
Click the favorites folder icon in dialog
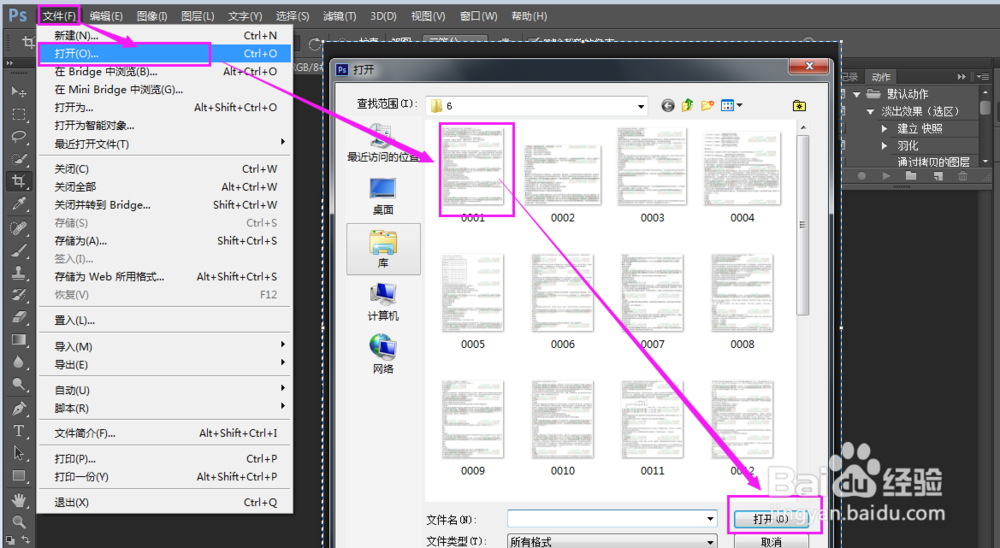[799, 106]
